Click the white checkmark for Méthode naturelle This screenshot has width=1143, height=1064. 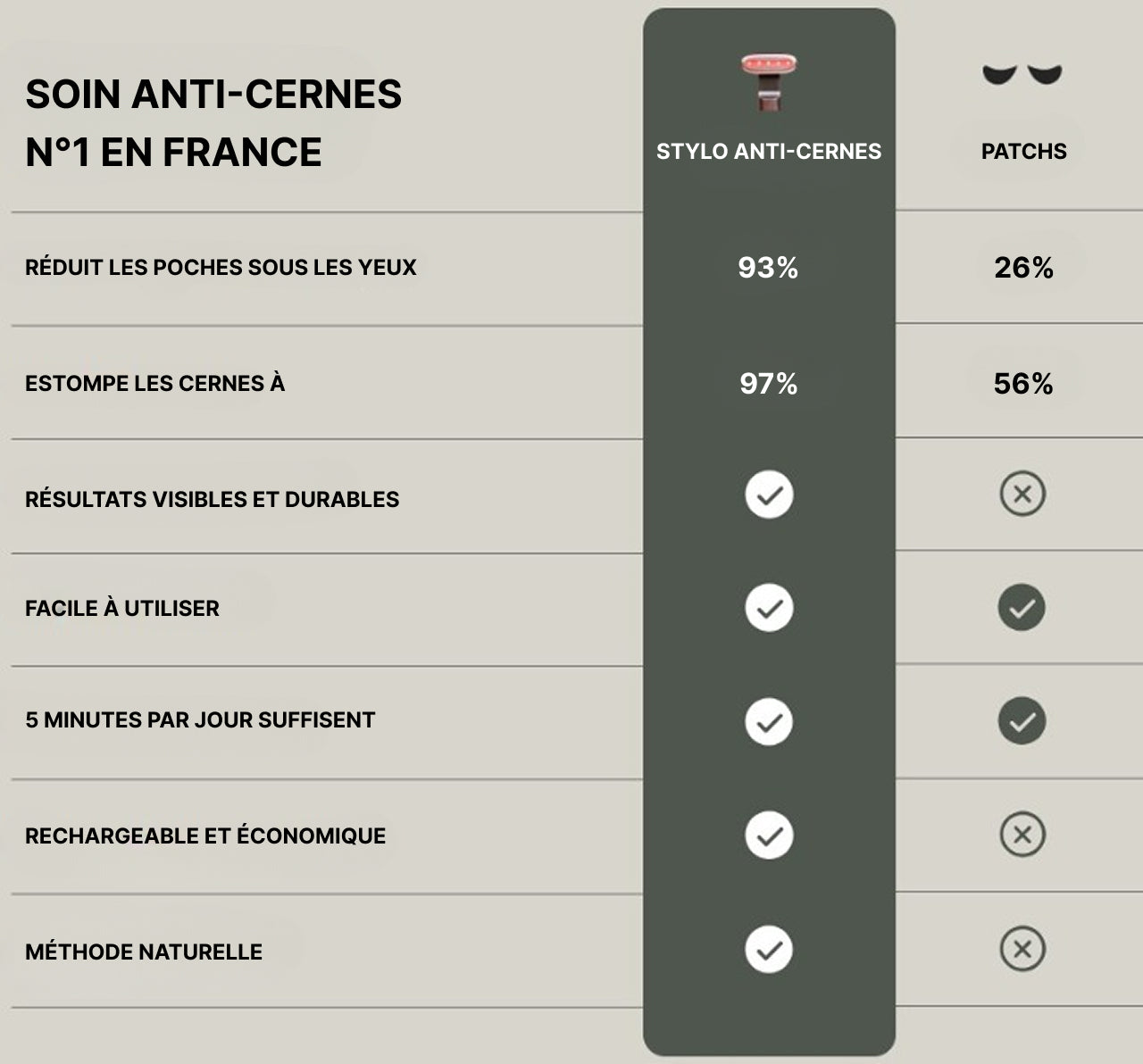point(769,950)
